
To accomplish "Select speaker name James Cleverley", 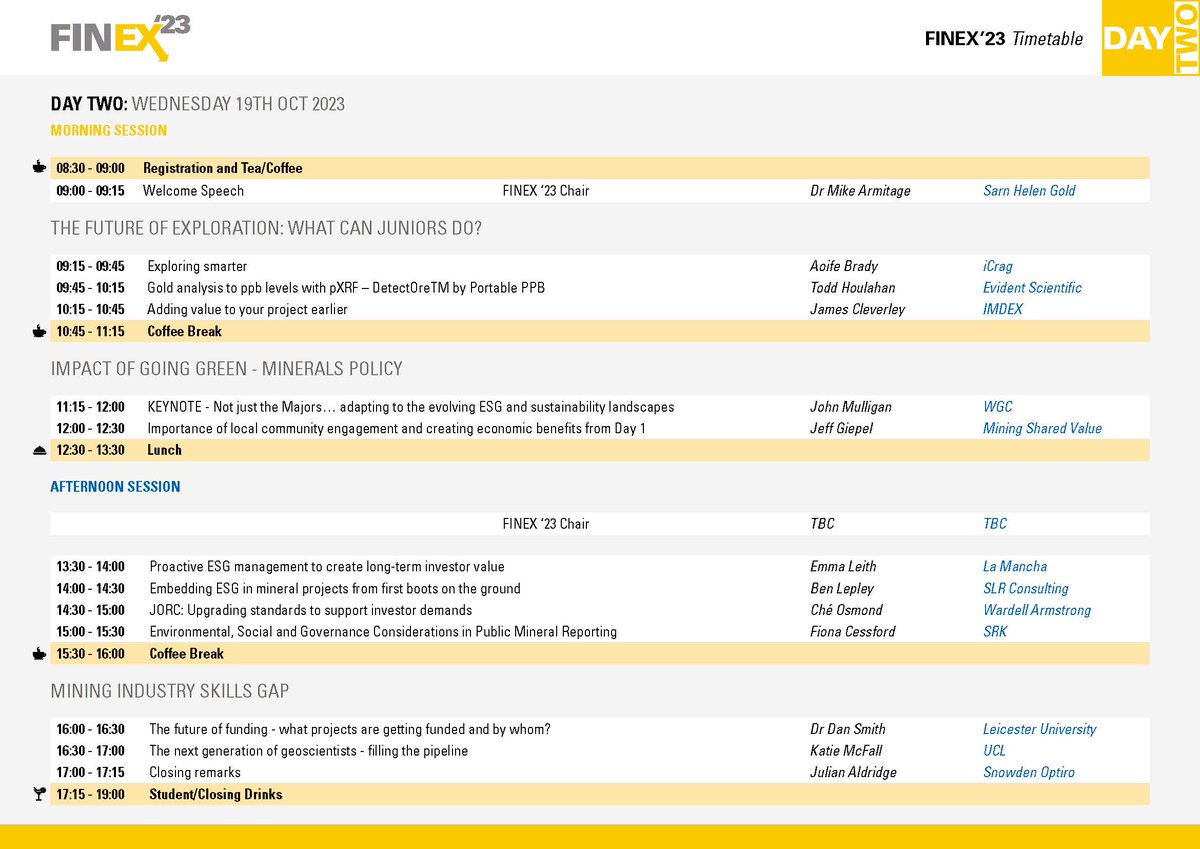I will (858, 310).
